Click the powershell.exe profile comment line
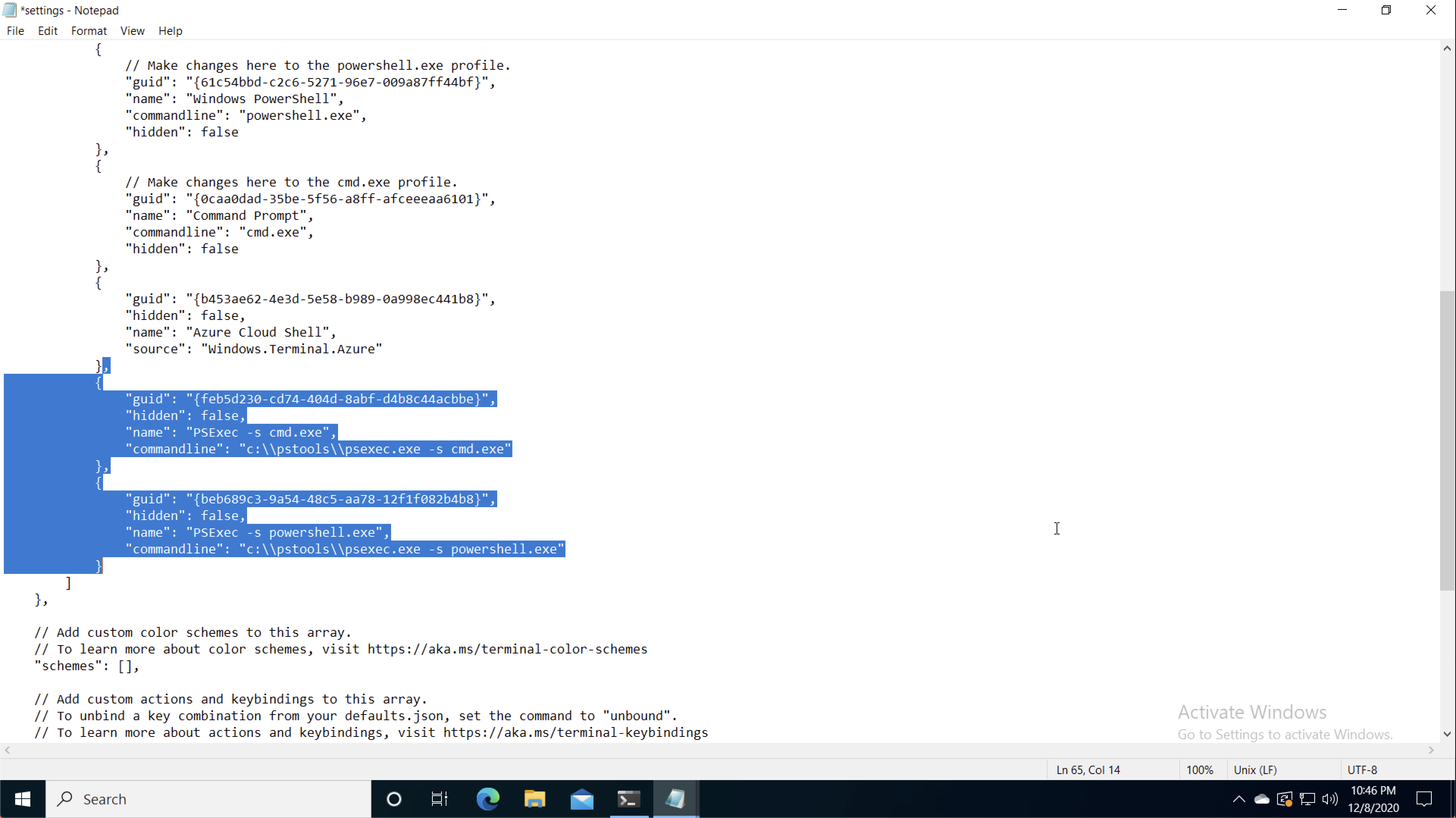This screenshot has width=1456, height=818. [318, 66]
